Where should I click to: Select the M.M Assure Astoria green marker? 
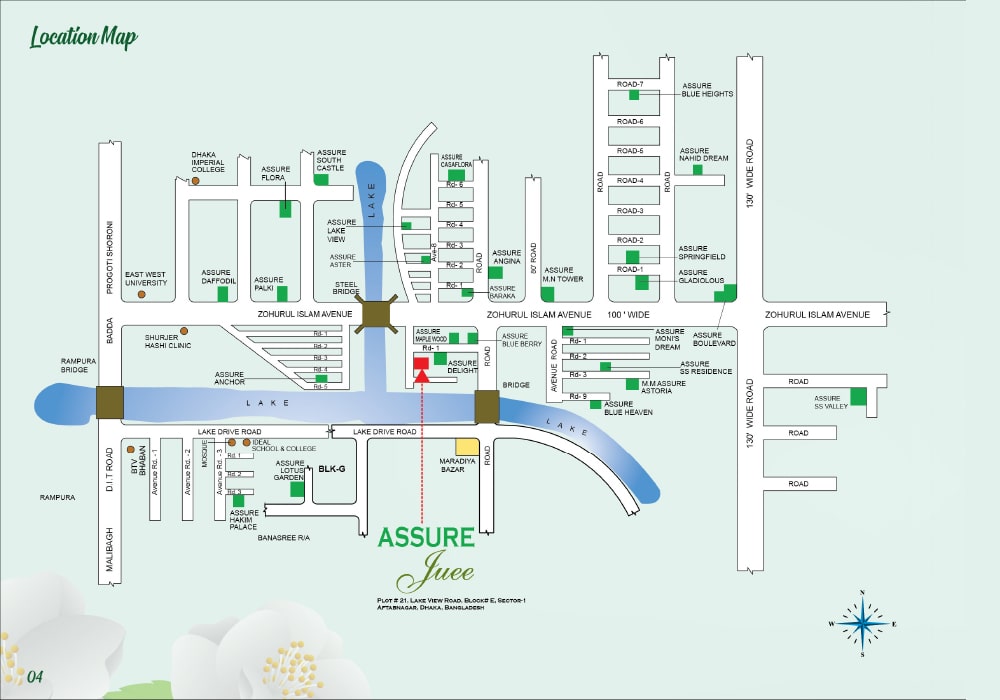point(632,384)
